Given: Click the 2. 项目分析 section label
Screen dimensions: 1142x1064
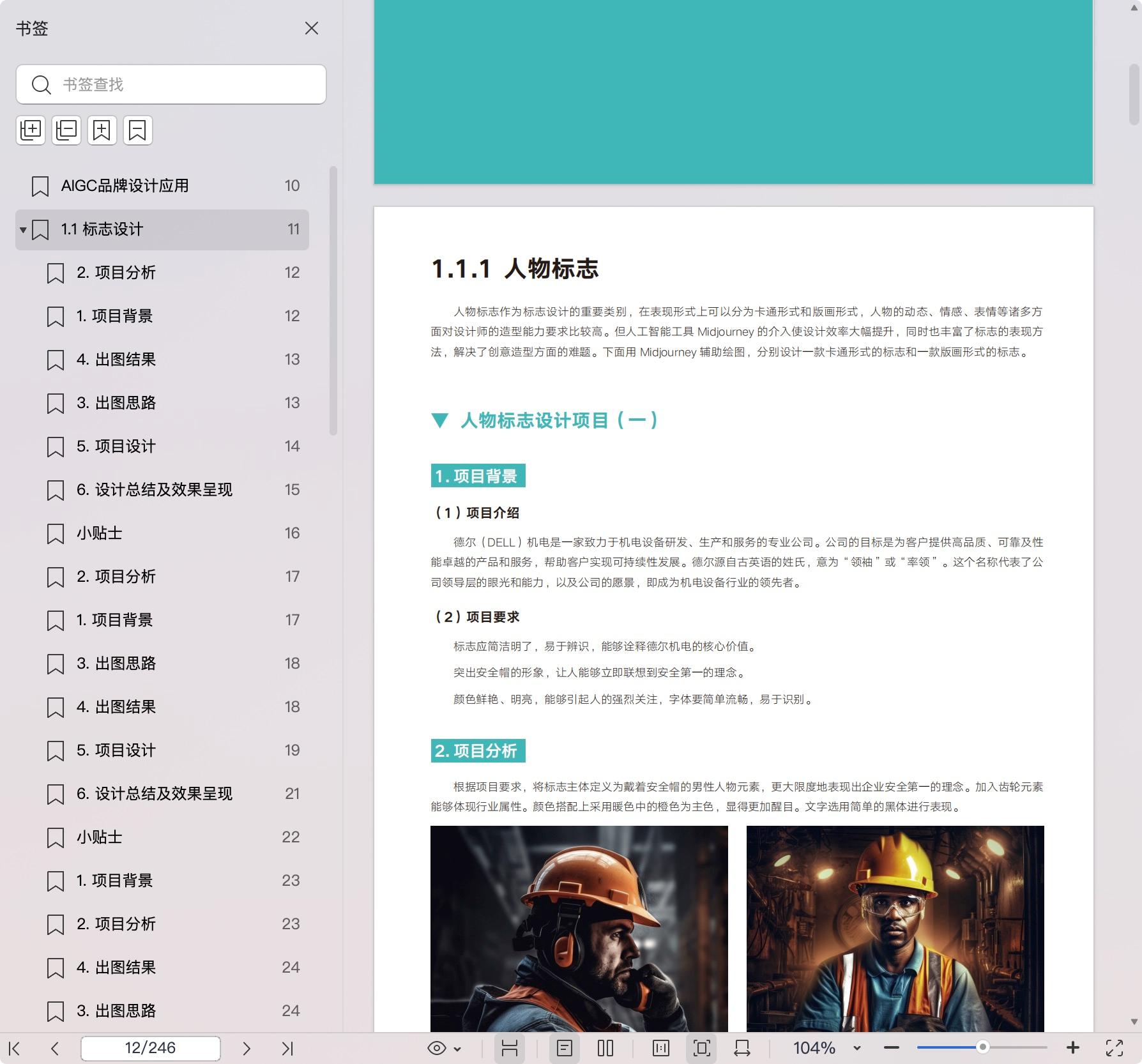Looking at the screenshot, I should [478, 750].
